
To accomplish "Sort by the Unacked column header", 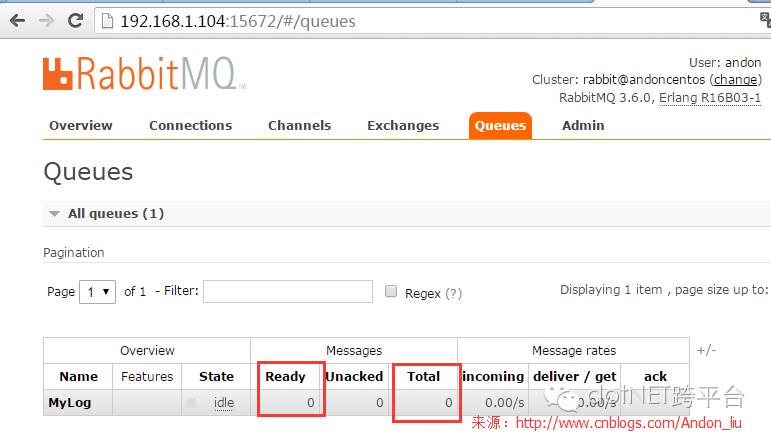I will click(354, 377).
